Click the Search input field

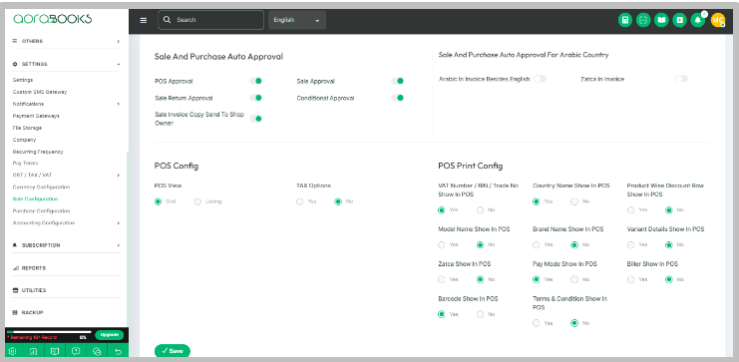point(211,20)
